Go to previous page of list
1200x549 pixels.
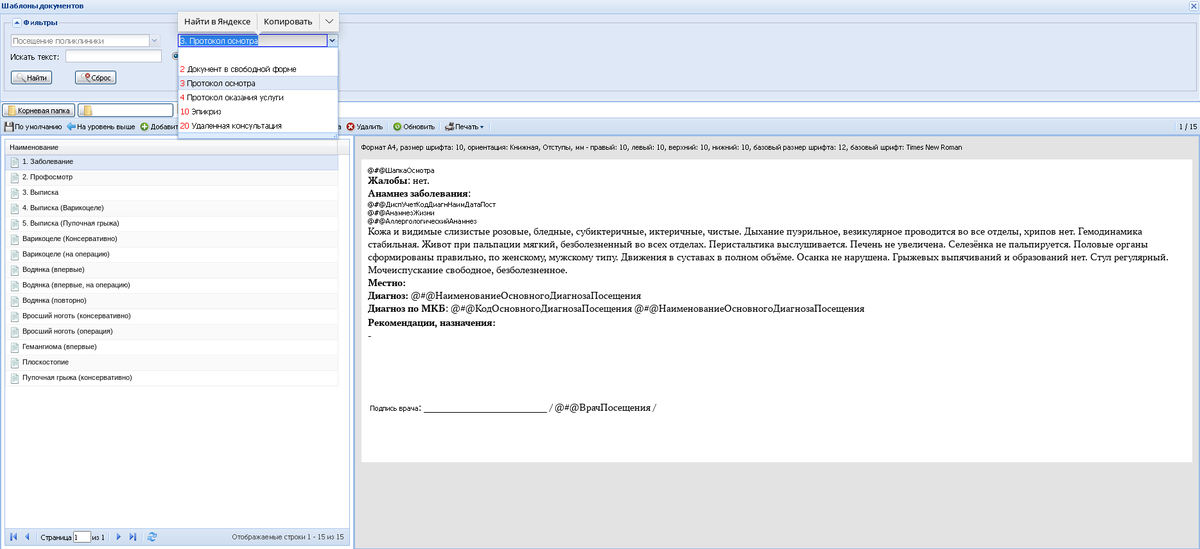coord(27,537)
